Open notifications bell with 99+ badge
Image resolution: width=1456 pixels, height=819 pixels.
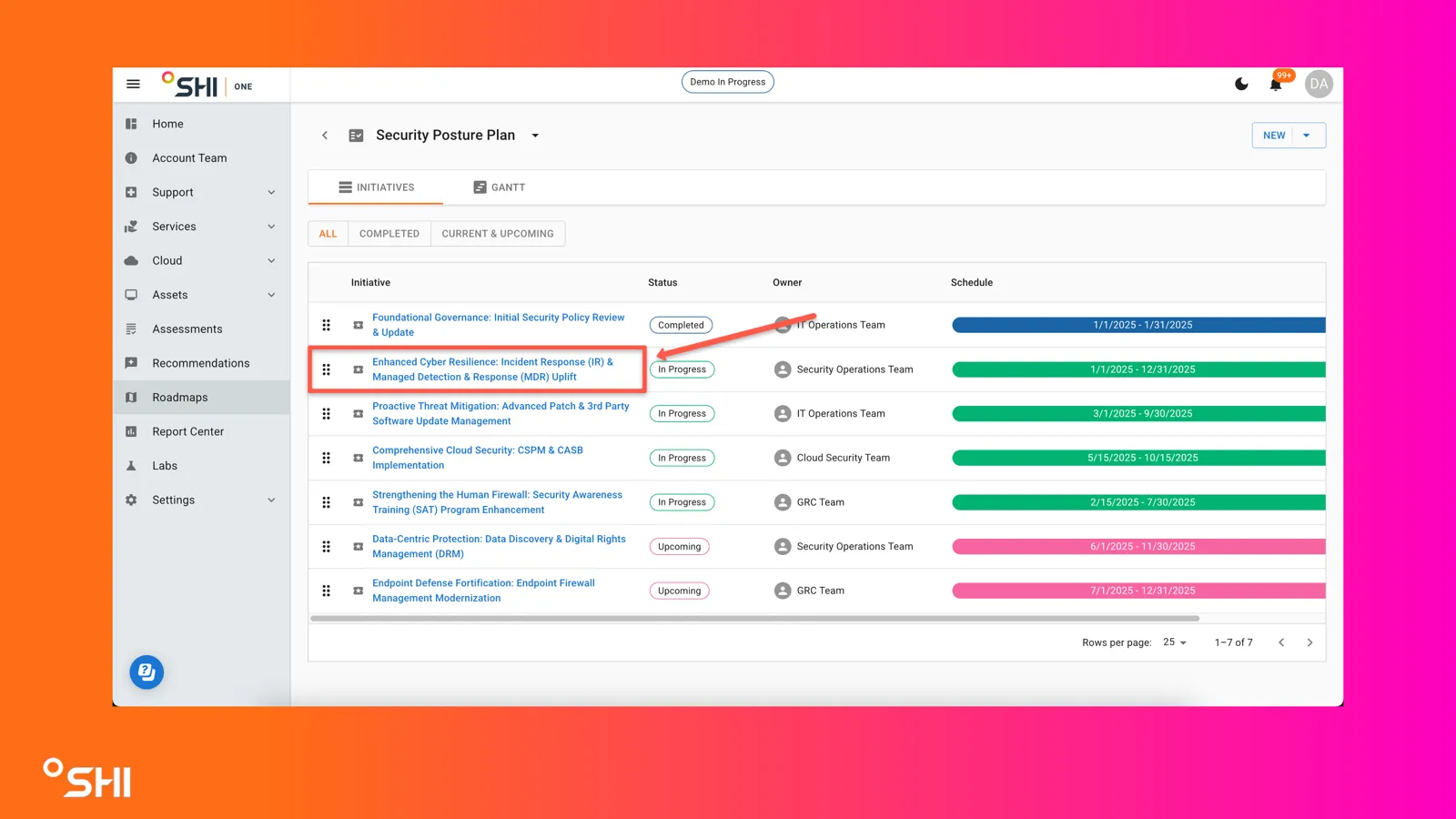(x=1276, y=84)
